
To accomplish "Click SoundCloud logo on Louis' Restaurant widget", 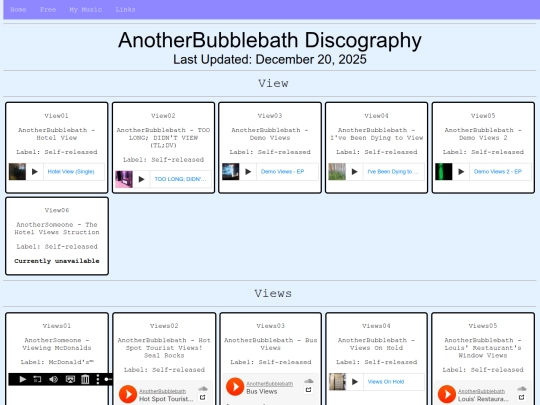I will [x=522, y=389].
